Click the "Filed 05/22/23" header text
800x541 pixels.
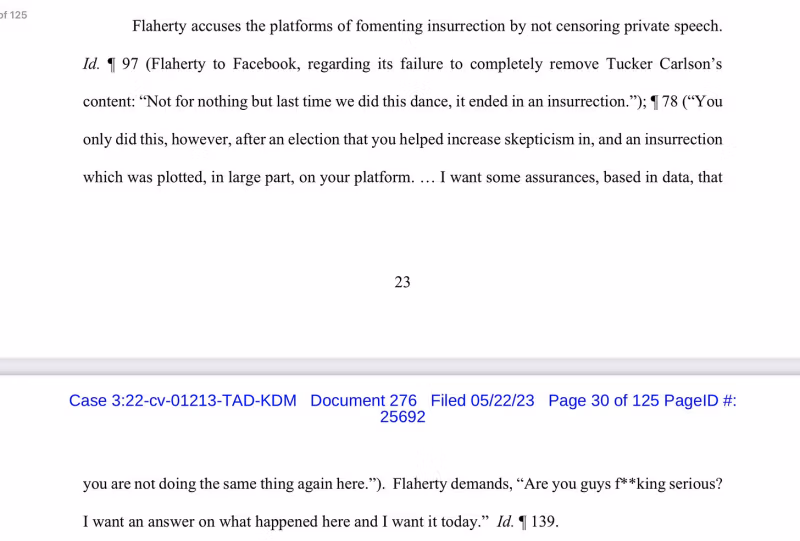click(482, 401)
